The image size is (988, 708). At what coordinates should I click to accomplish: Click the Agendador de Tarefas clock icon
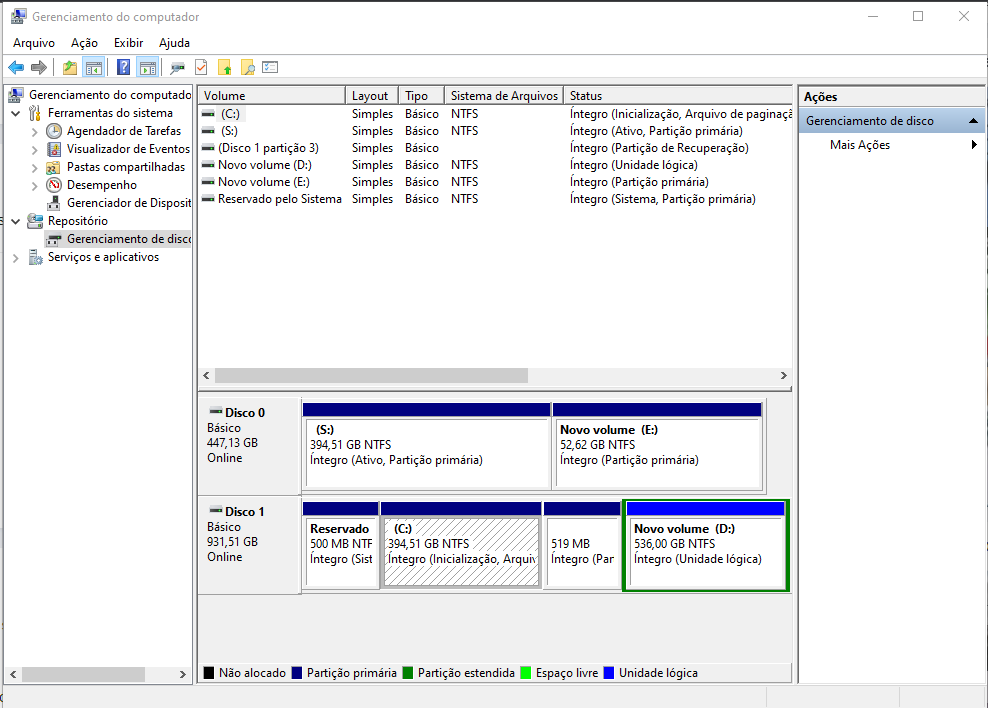coord(54,131)
